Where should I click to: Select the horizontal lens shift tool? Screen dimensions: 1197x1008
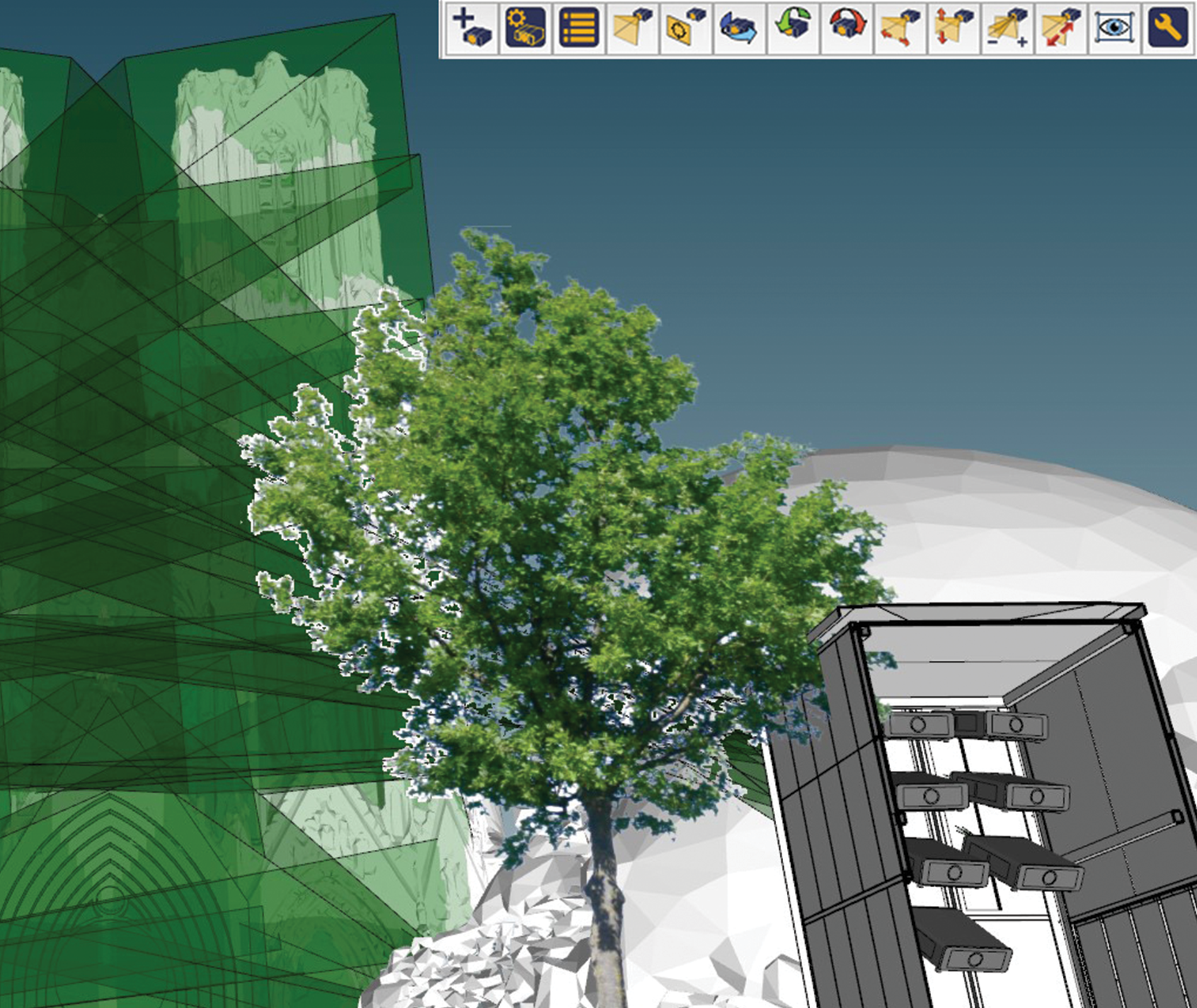coord(900,27)
